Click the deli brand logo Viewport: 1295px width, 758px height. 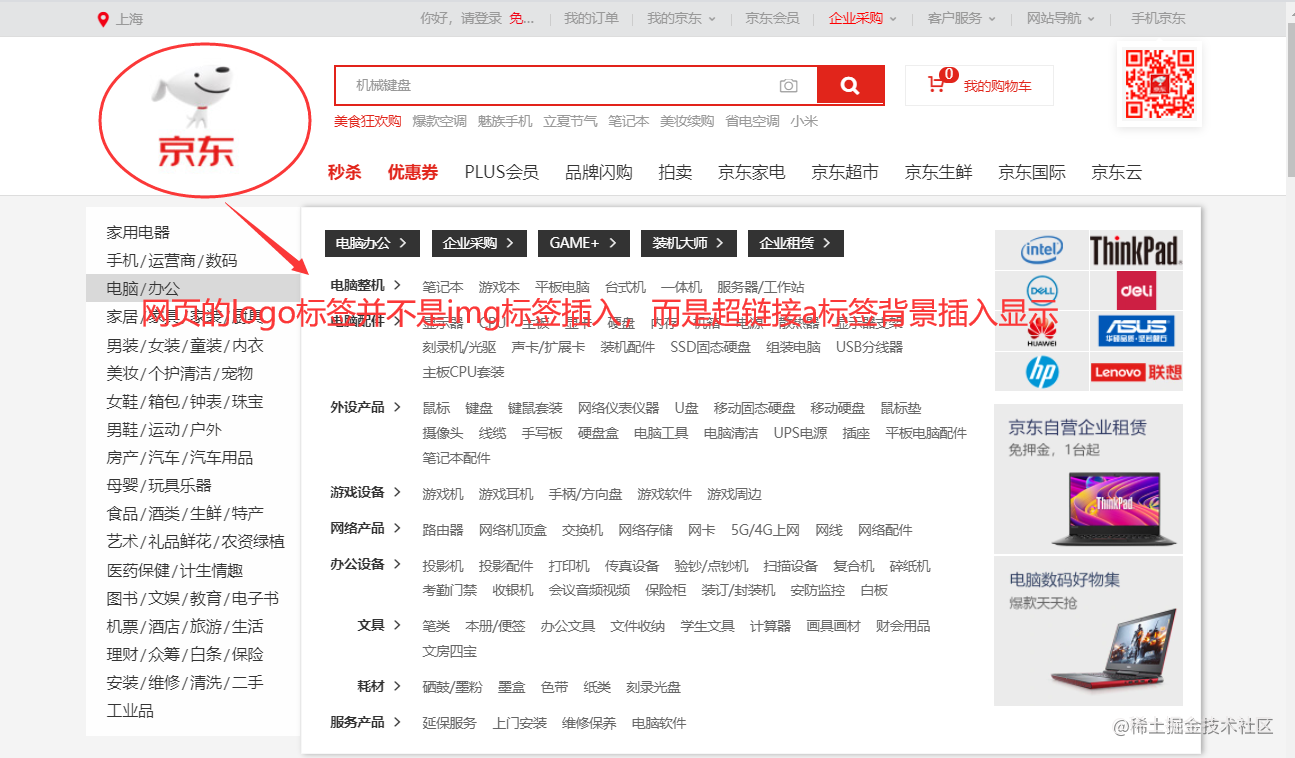(1136, 291)
